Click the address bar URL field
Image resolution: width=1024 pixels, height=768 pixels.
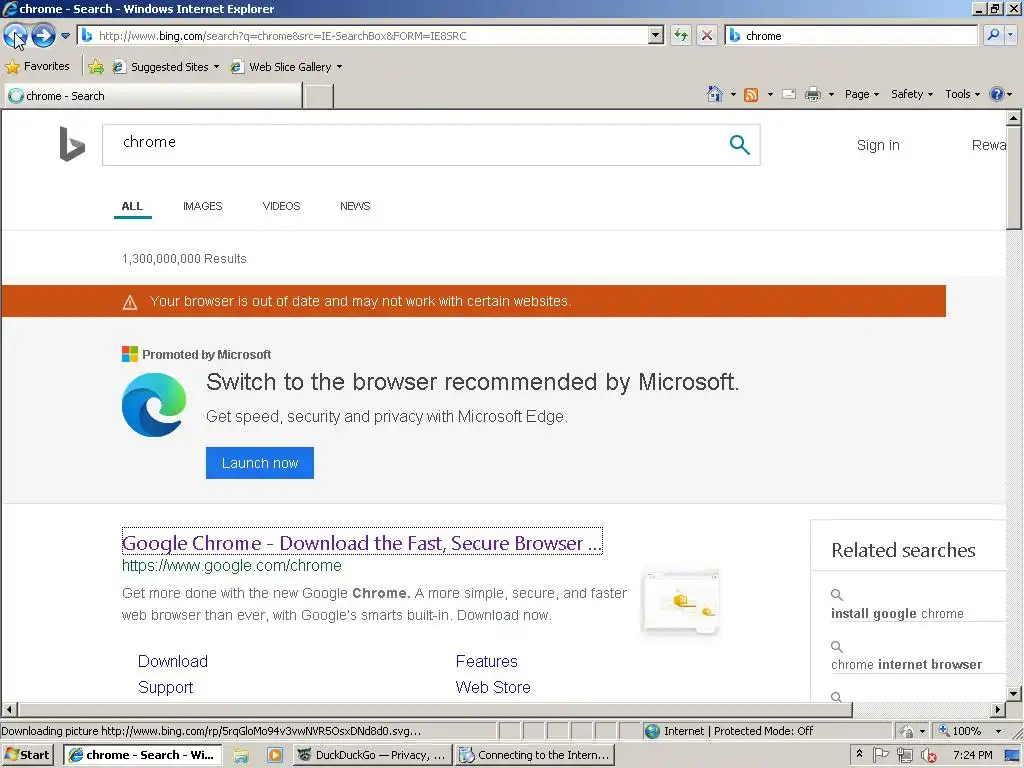click(x=363, y=36)
